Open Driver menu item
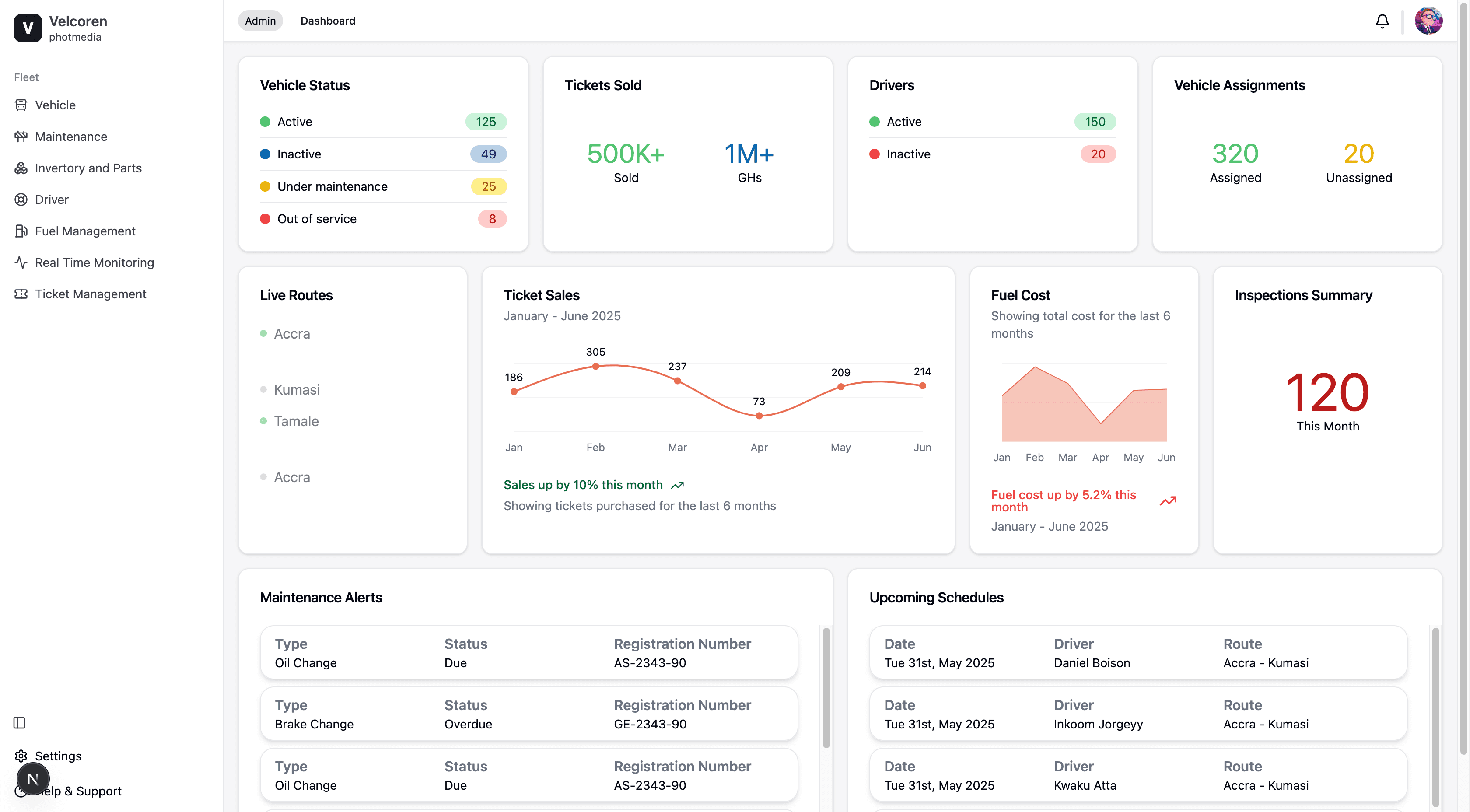1470x812 pixels. pos(51,199)
